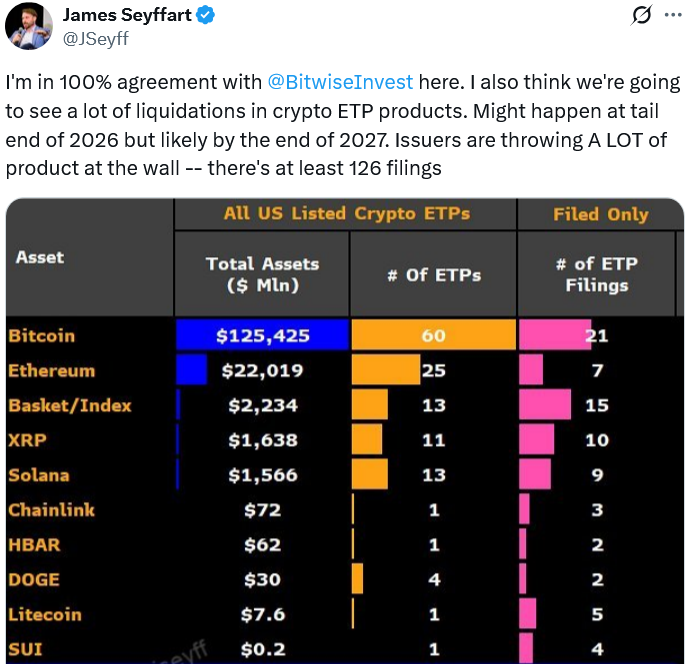Click the pink Basket/Index filings bar
The height and width of the screenshot is (664, 690).
coord(545,405)
